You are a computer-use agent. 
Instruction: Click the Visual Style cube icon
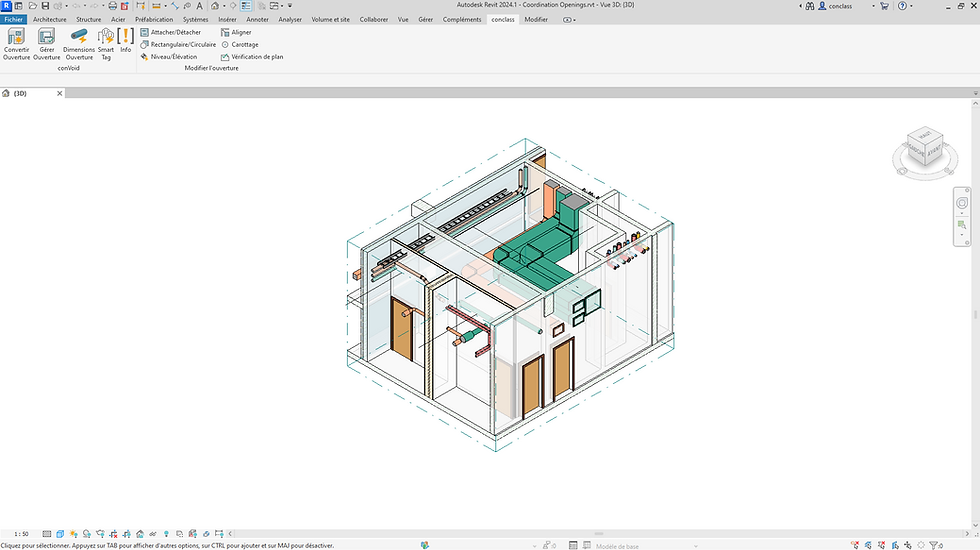[x=60, y=534]
